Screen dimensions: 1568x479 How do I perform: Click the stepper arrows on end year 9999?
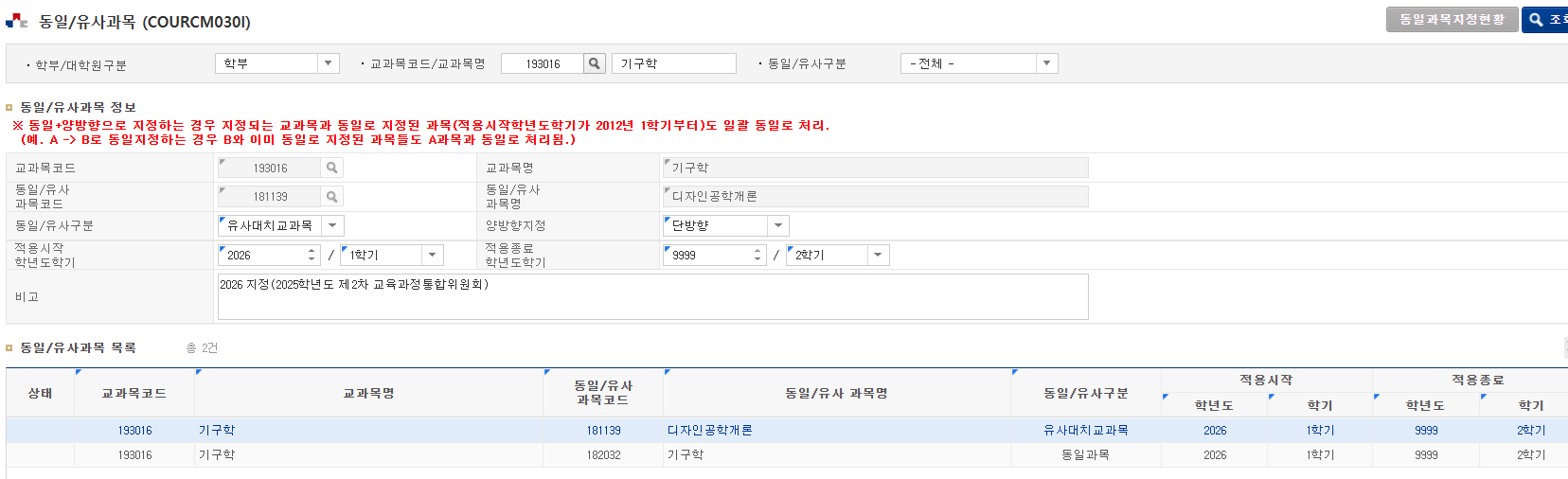pyautogui.click(x=757, y=256)
